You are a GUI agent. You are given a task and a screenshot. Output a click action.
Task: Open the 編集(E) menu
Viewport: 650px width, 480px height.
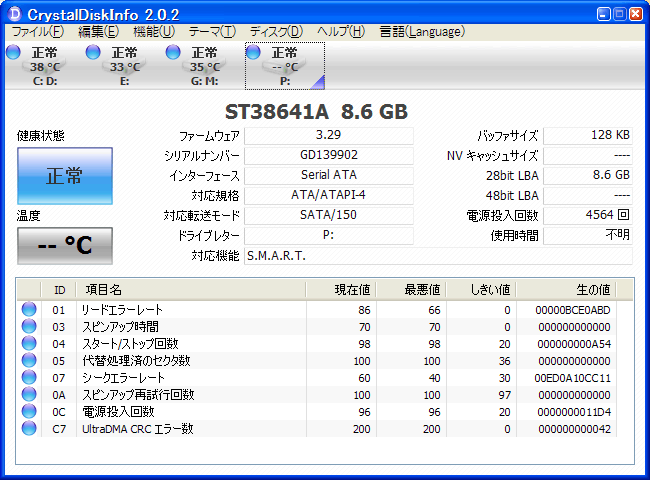click(99, 32)
